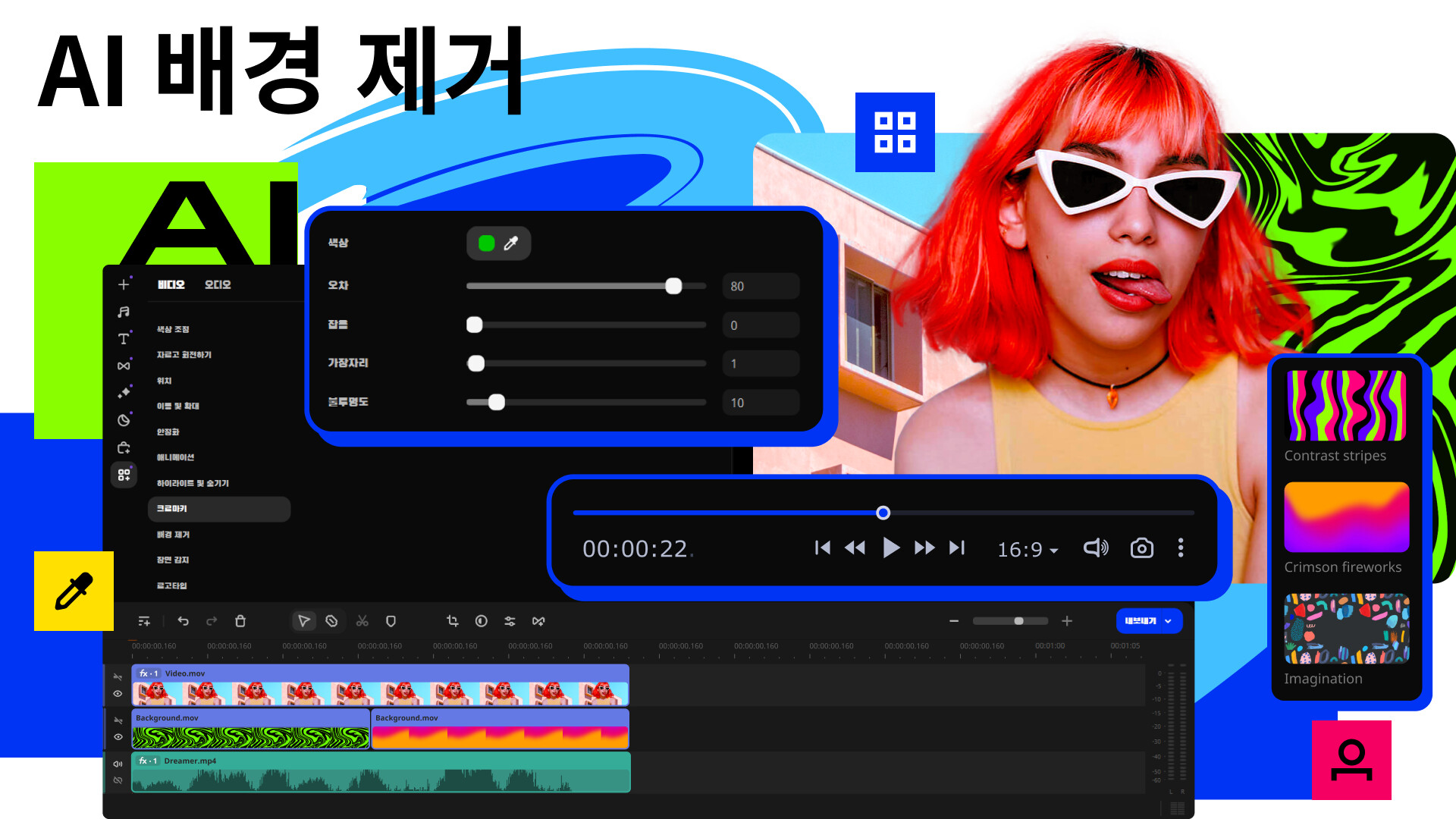The height and width of the screenshot is (819, 1456).
Task: Click the transition wizard icon in toolbar
Action: tap(538, 621)
